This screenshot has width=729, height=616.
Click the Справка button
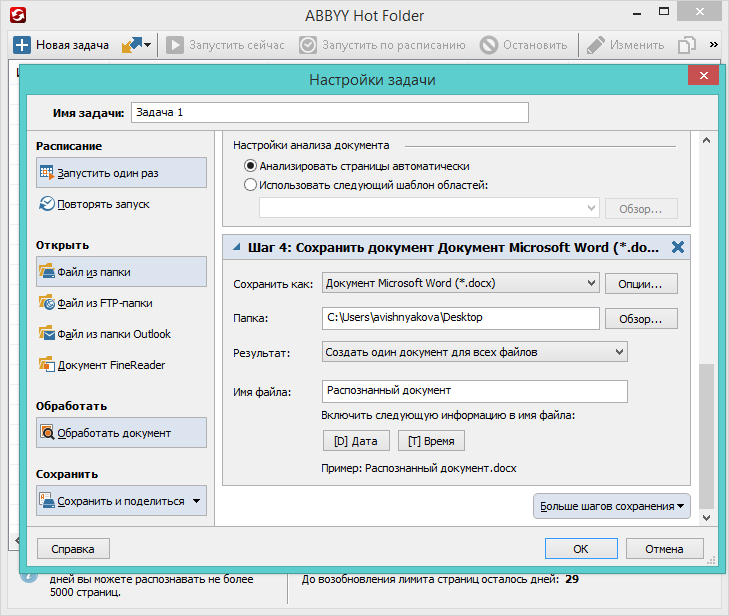click(x=73, y=549)
